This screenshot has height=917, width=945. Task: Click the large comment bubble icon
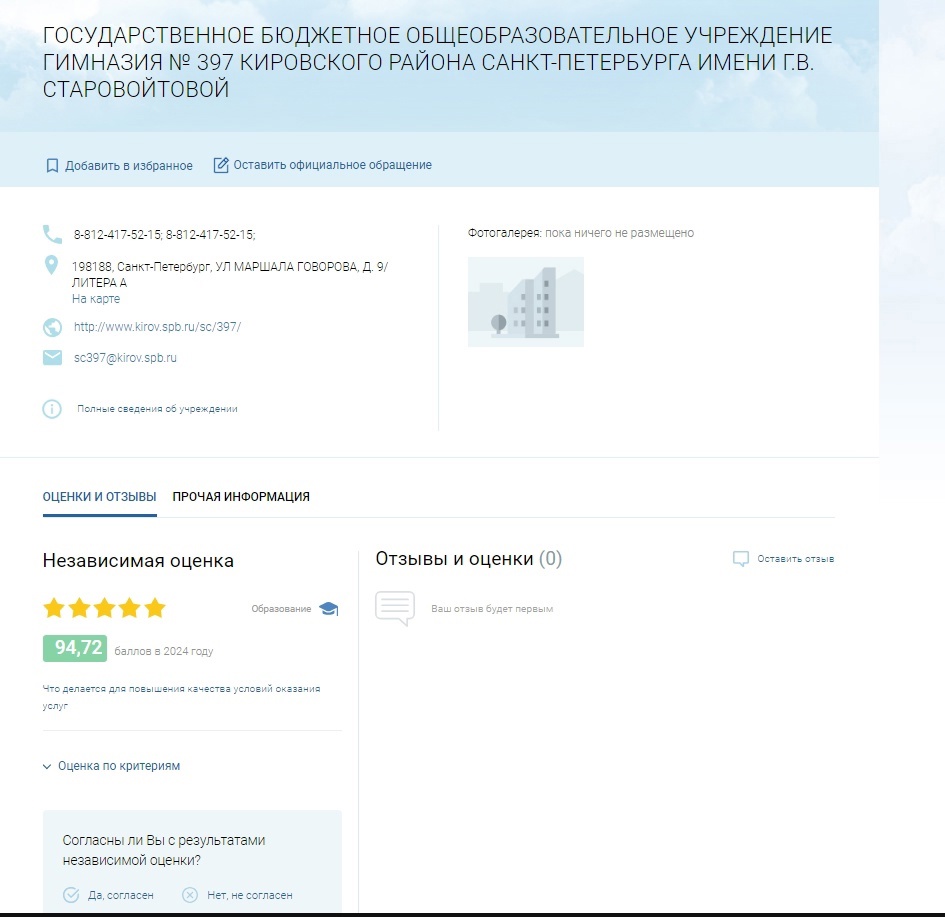[395, 609]
